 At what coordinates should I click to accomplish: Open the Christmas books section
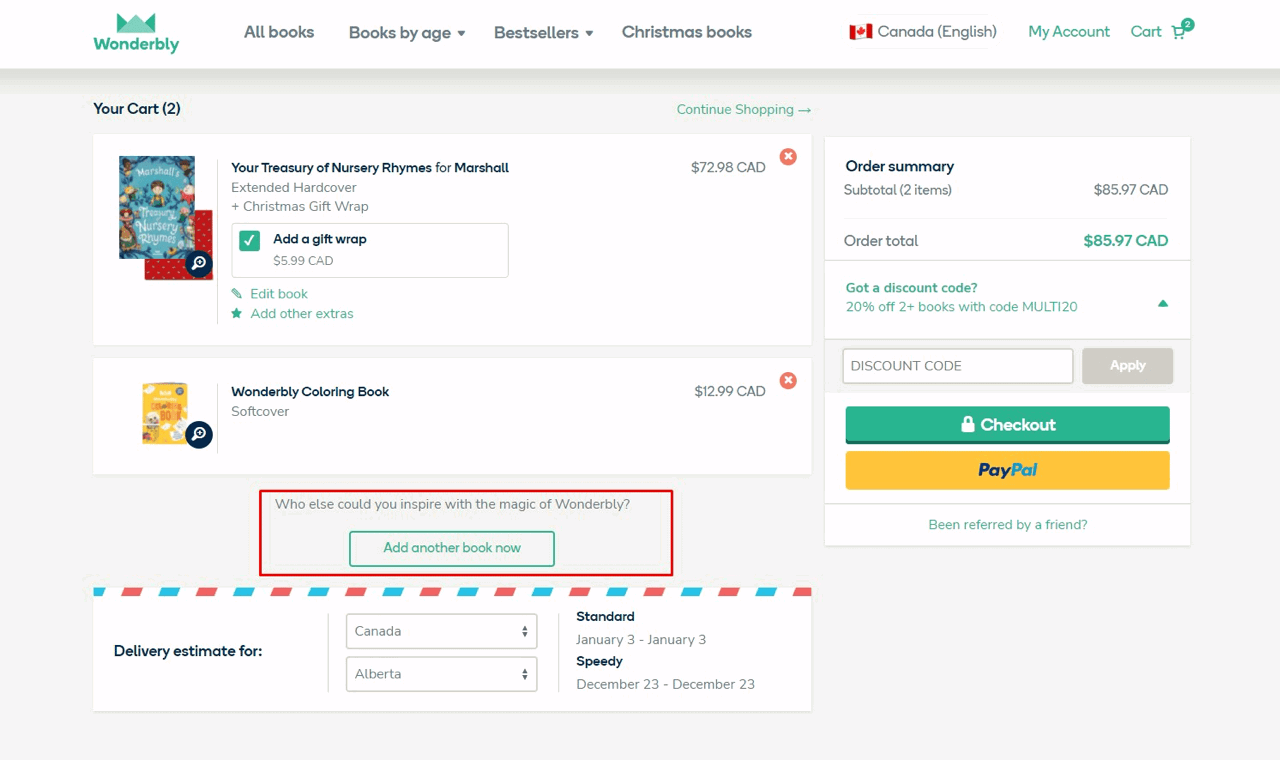pyautogui.click(x=686, y=32)
